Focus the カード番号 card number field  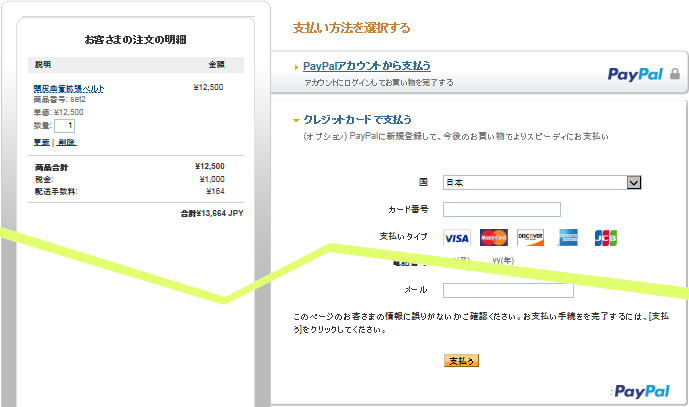[x=501, y=209]
